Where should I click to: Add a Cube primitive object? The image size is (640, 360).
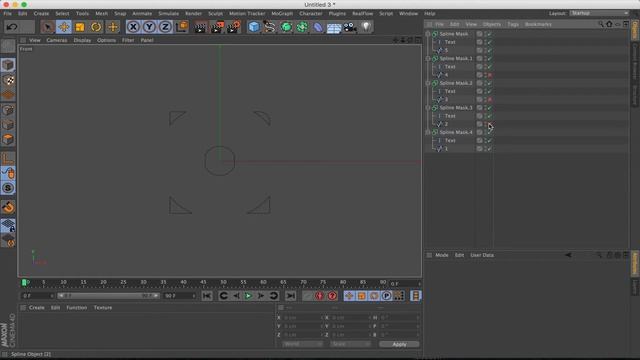[254, 27]
